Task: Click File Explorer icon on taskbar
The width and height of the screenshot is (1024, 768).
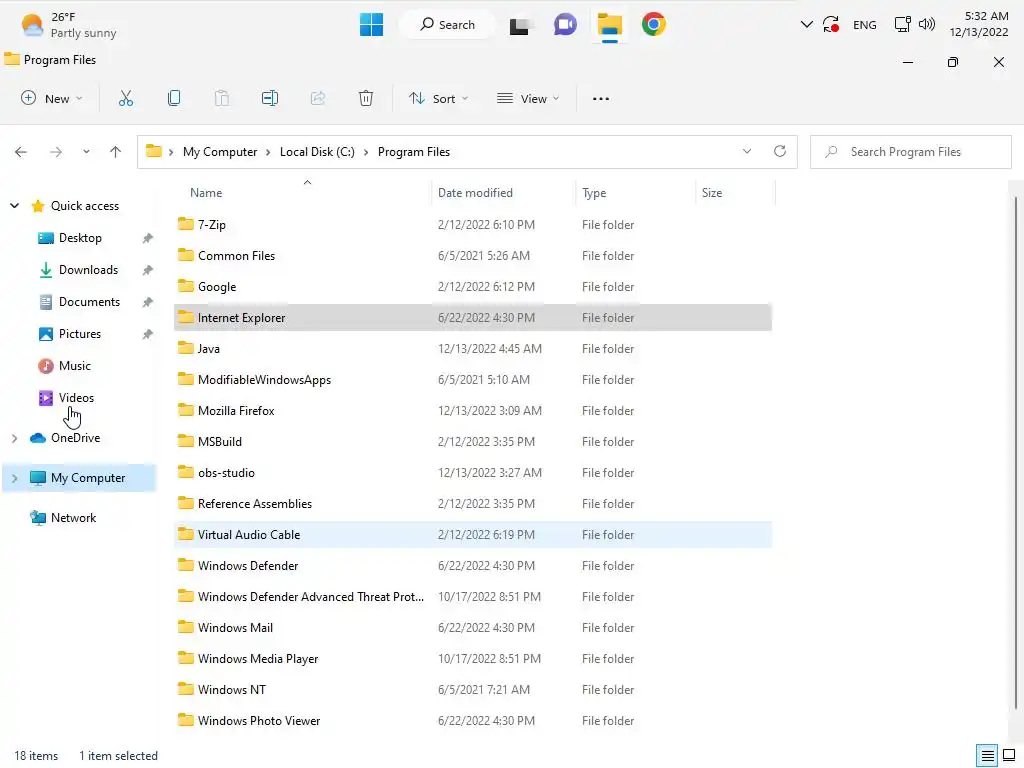Action: [x=609, y=25]
